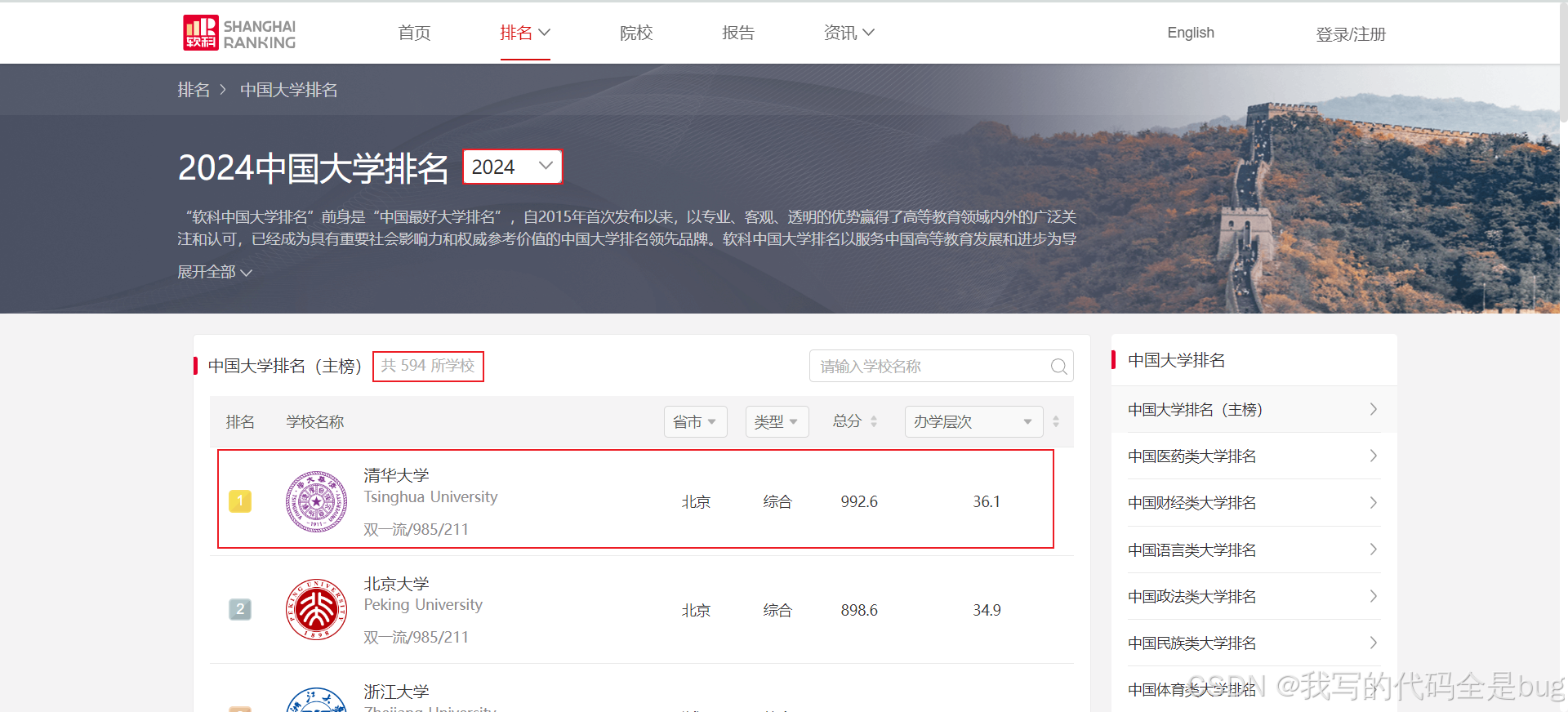Open the 类型 filter dropdown
Image resolution: width=1568 pixels, height=712 pixels.
[777, 421]
